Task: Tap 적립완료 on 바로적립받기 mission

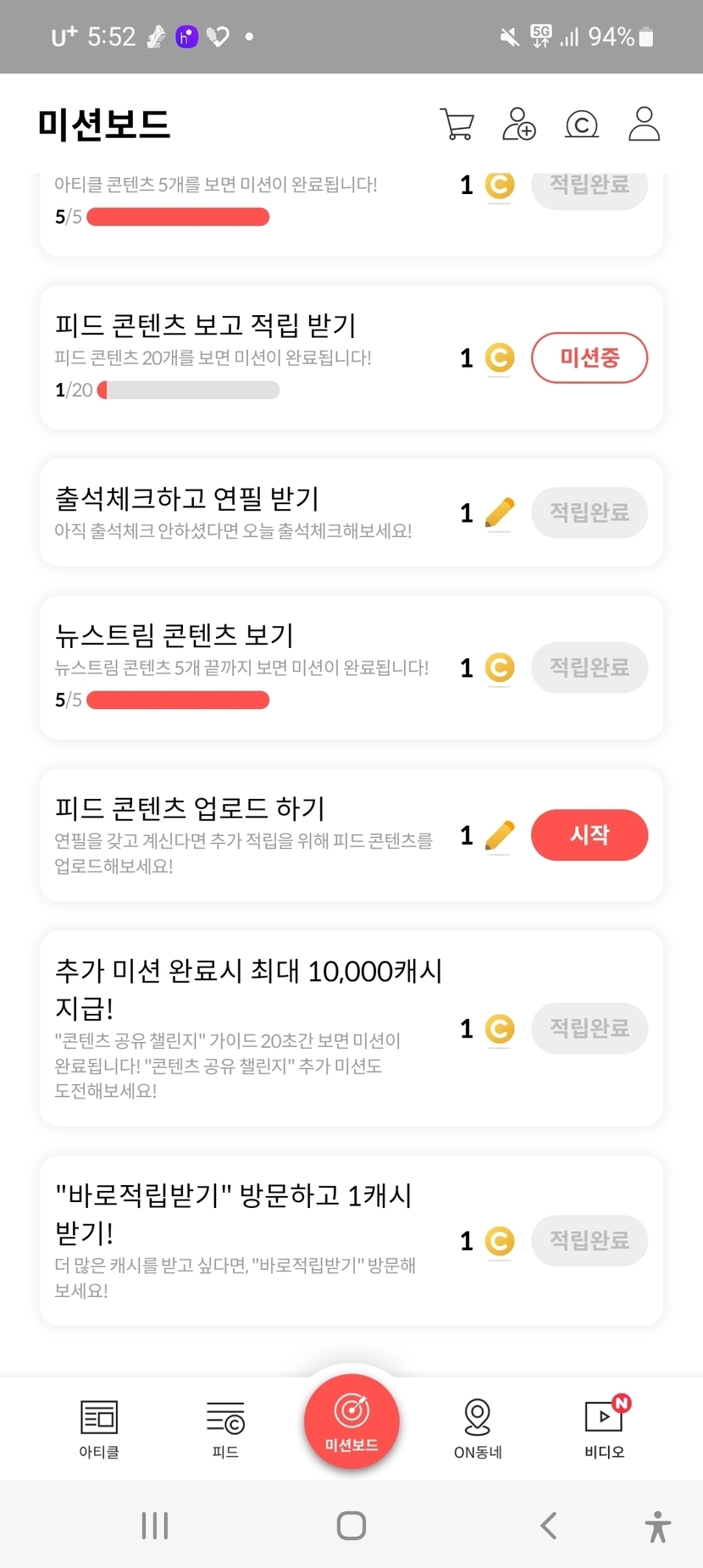Action: [x=590, y=1241]
